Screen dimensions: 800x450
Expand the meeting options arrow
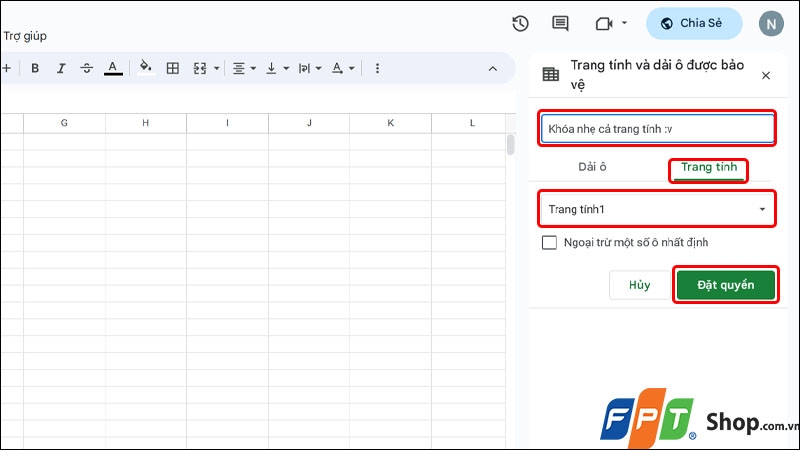click(624, 23)
